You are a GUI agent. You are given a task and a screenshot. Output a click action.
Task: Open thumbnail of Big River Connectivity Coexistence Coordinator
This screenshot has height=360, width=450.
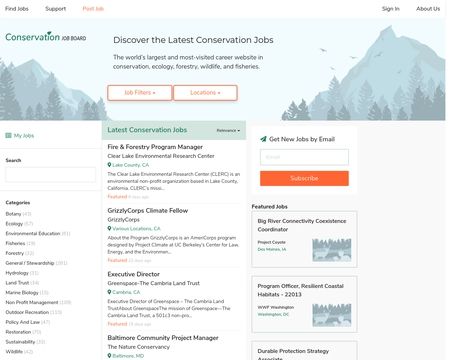tap(332, 250)
